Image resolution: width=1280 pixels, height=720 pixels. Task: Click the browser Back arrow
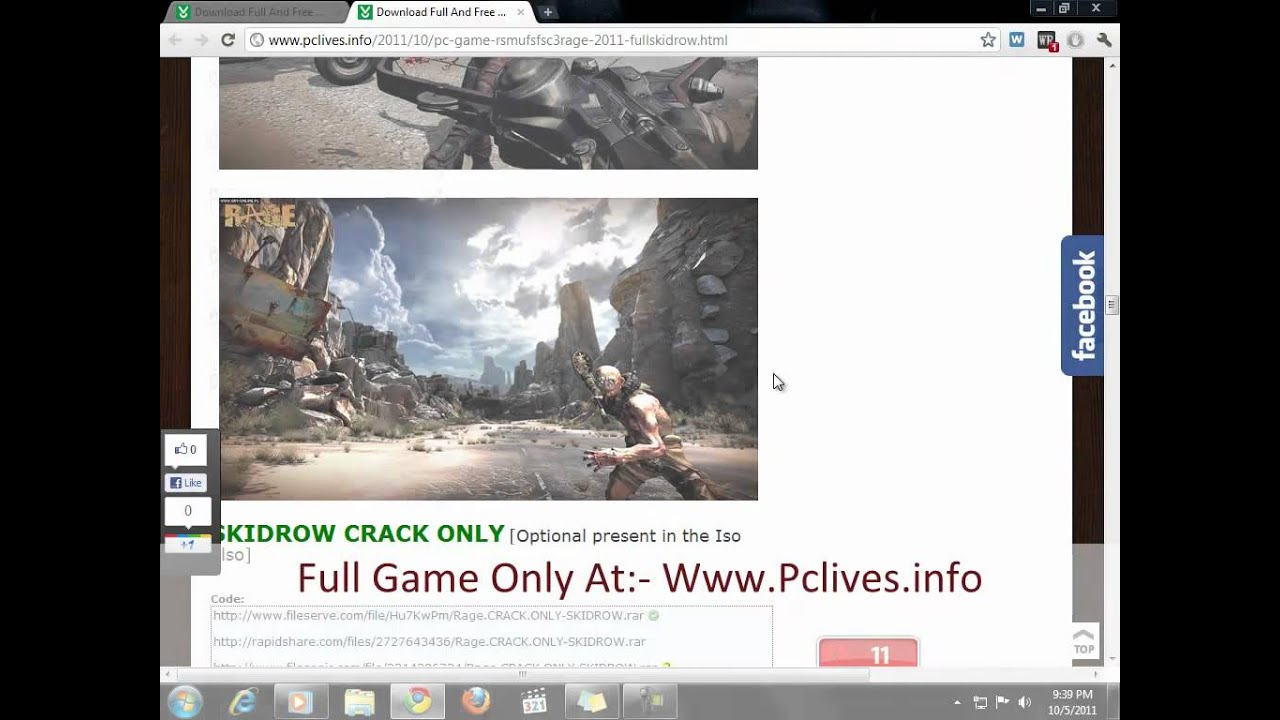[175, 40]
